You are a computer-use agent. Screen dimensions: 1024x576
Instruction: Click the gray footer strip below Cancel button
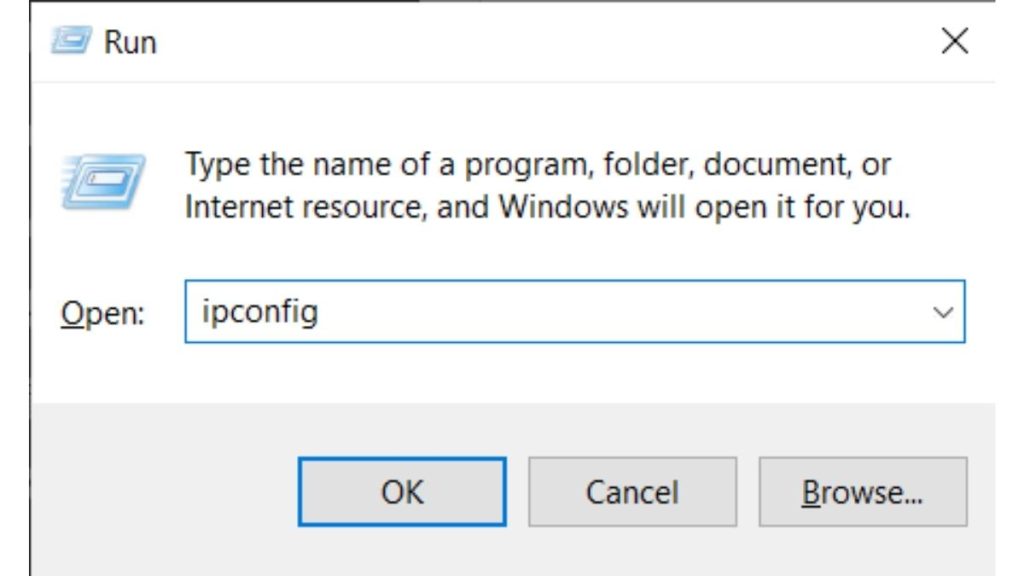click(x=632, y=550)
